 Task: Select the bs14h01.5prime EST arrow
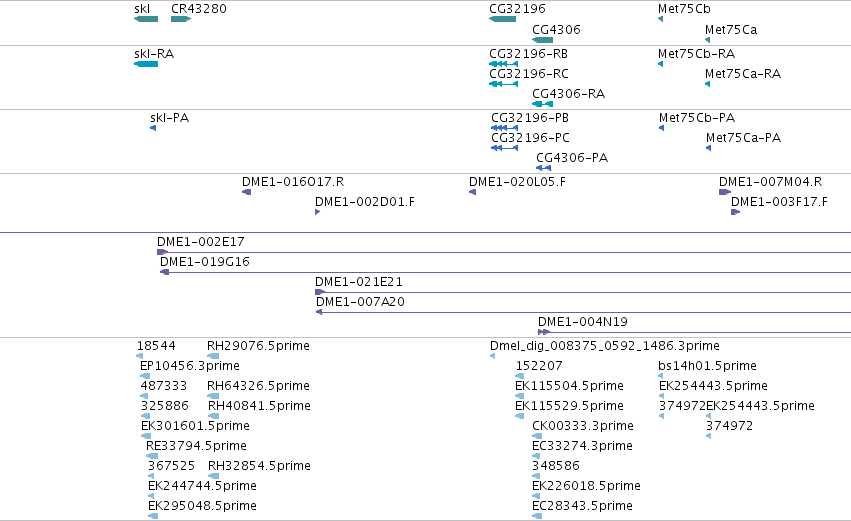coord(661,376)
